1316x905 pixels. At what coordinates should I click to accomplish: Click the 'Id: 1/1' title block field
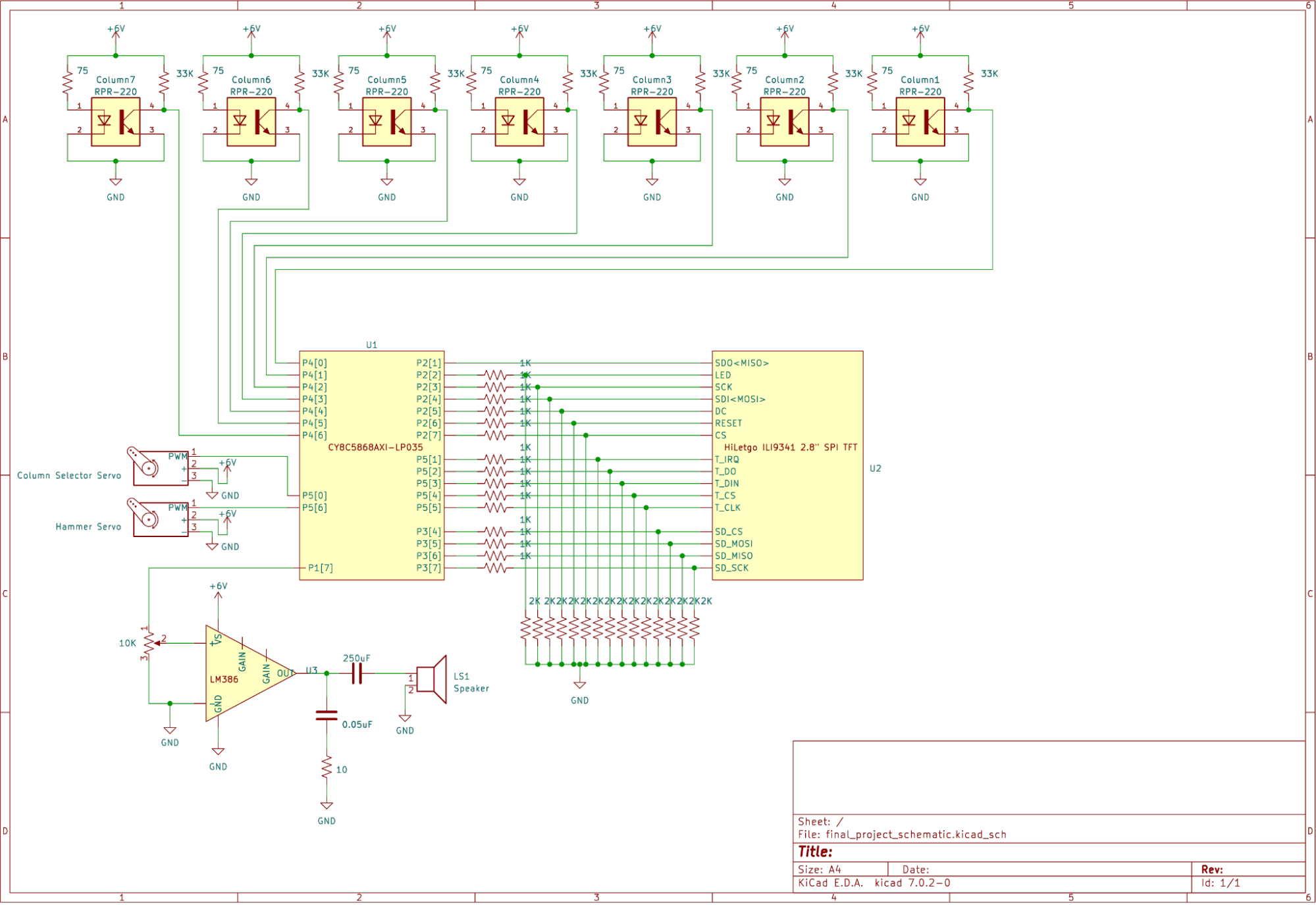(1221, 883)
